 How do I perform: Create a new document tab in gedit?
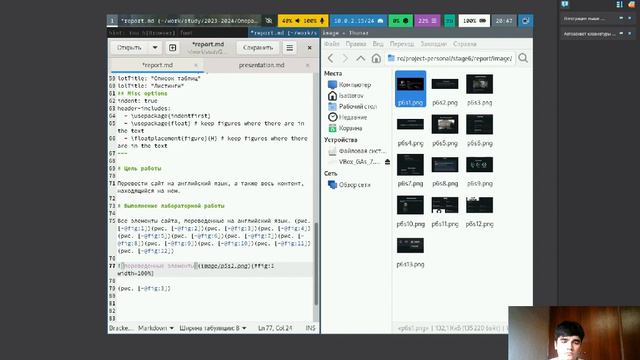coord(173,48)
